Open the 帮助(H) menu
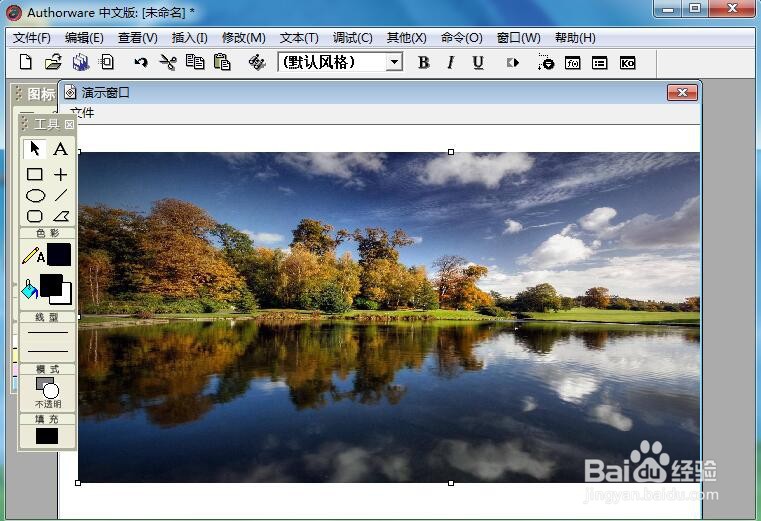 pyautogui.click(x=575, y=38)
